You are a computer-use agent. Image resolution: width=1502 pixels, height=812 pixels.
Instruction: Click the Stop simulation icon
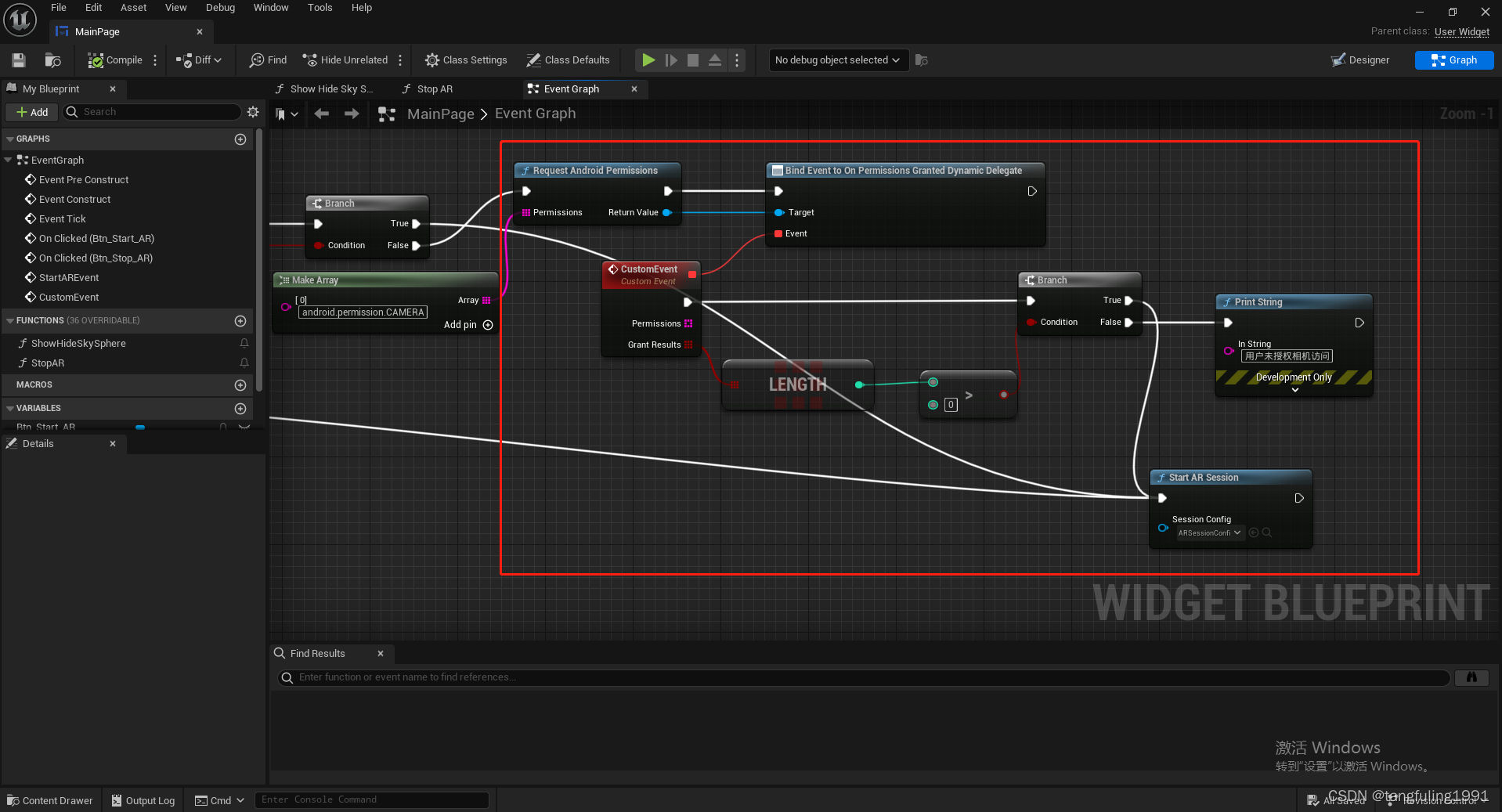(693, 60)
